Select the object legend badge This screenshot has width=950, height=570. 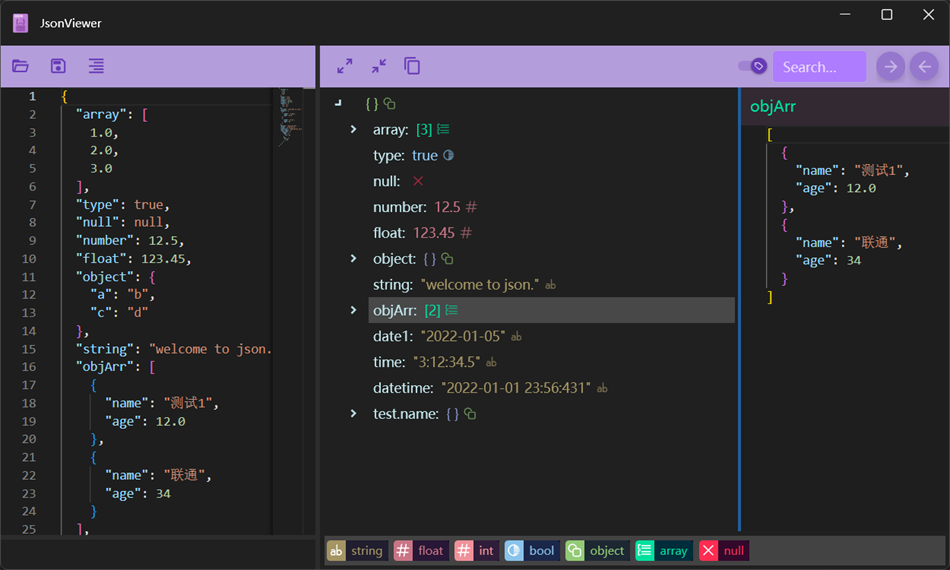[597, 551]
